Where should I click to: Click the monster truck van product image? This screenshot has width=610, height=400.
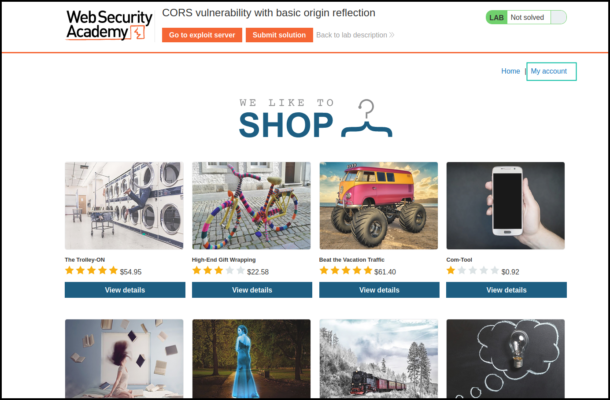point(379,205)
